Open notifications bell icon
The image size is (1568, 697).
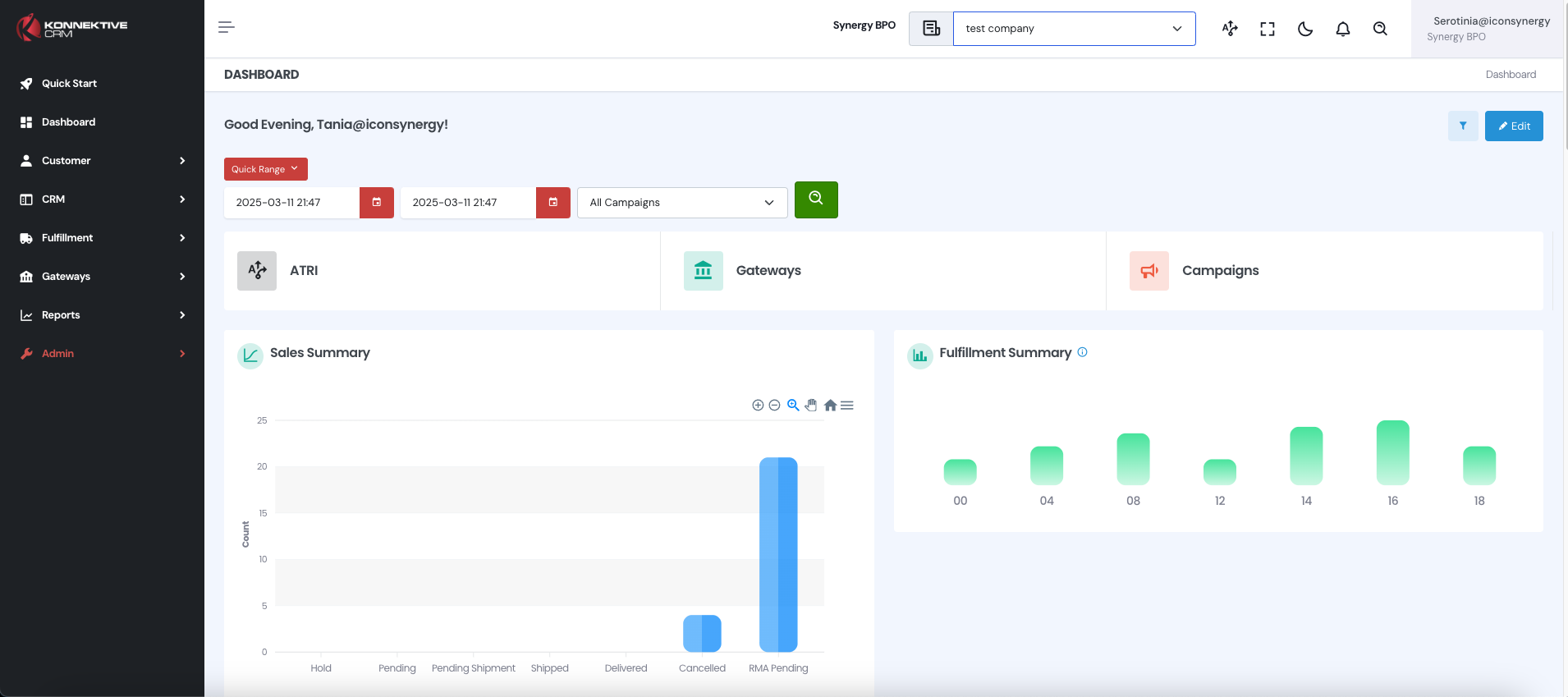(x=1342, y=29)
